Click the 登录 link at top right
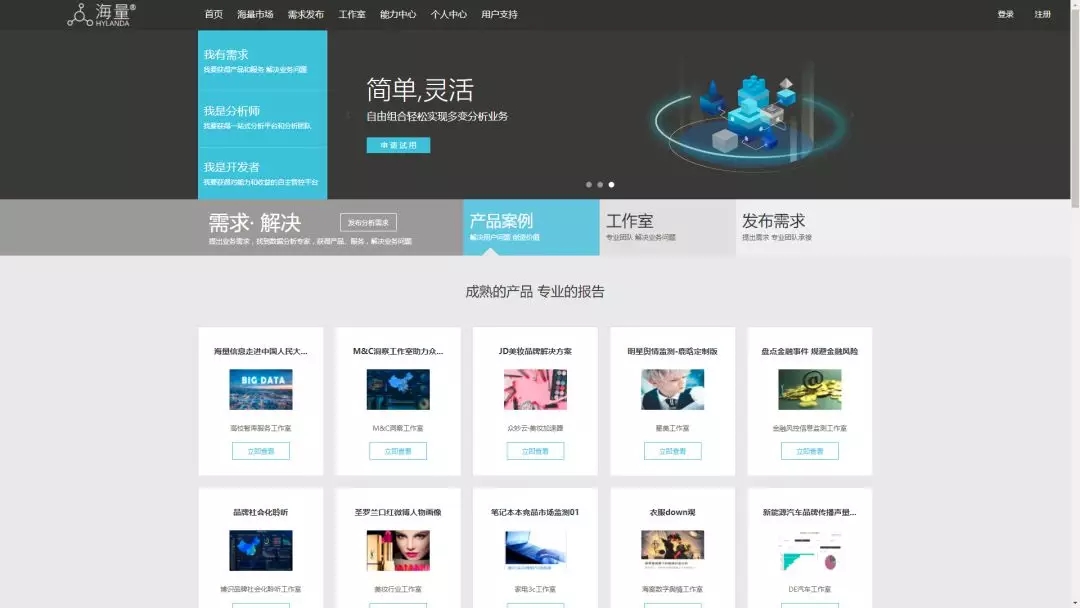The image size is (1080, 608). click(1006, 14)
